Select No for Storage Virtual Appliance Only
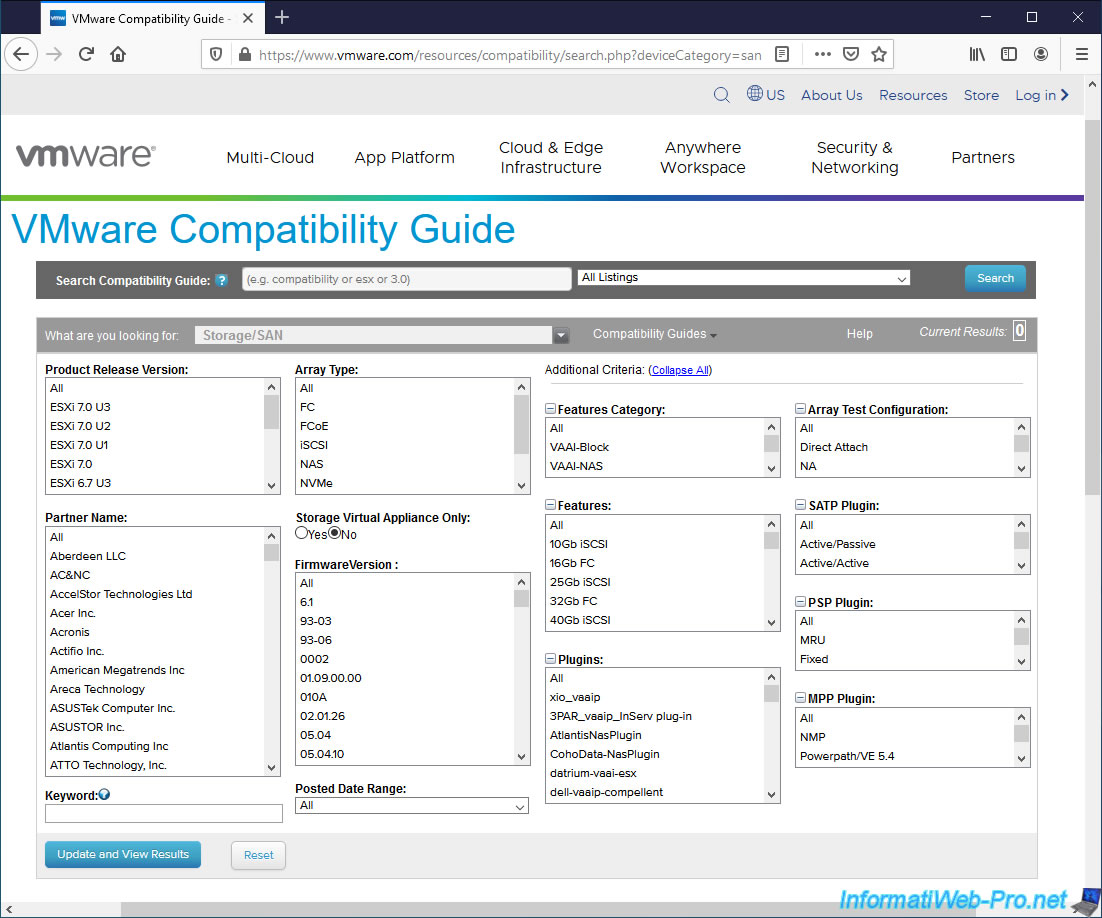The image size is (1102, 918). tap(335, 534)
